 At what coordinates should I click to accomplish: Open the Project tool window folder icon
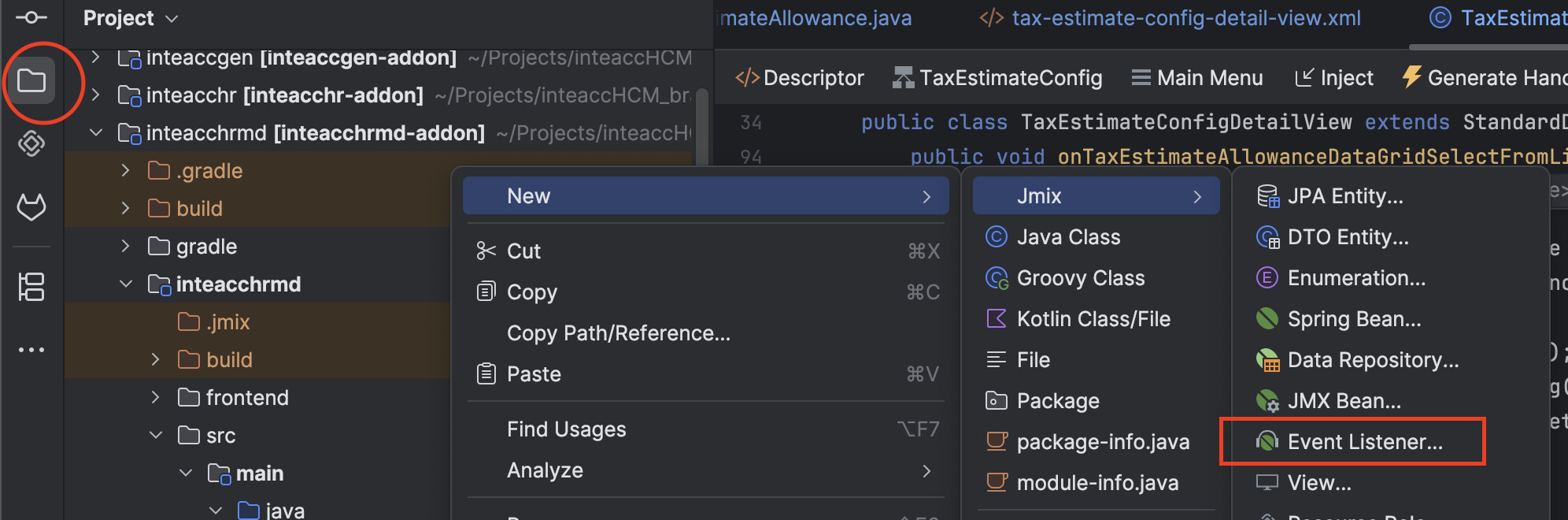(x=31, y=80)
